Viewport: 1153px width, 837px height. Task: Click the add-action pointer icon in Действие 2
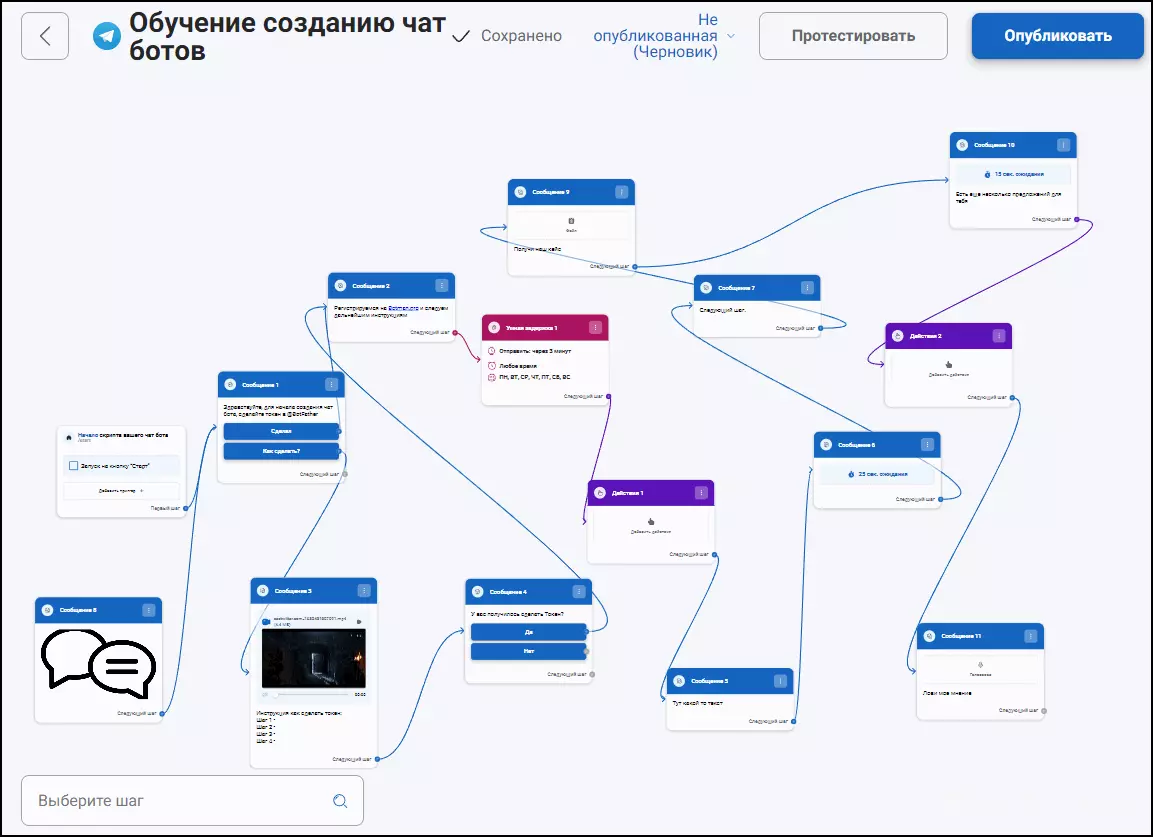pyautogui.click(x=949, y=364)
